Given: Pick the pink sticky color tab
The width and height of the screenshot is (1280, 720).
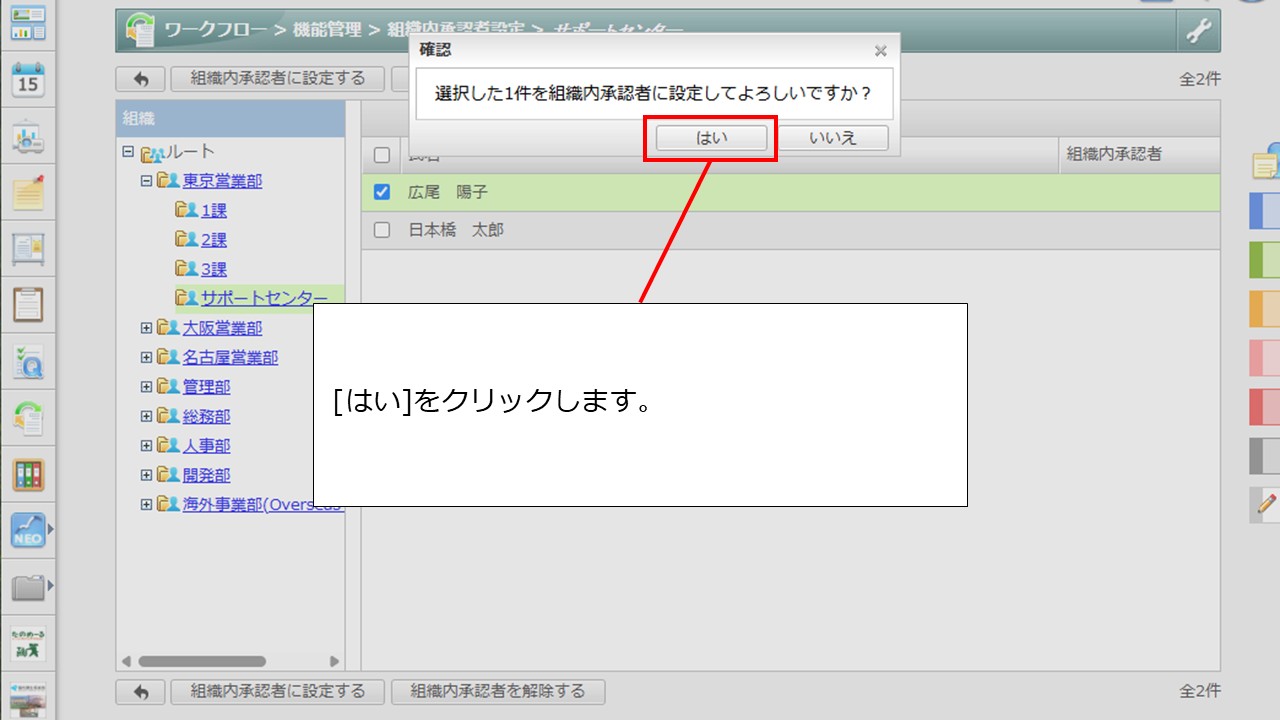Looking at the screenshot, I should (1265, 358).
